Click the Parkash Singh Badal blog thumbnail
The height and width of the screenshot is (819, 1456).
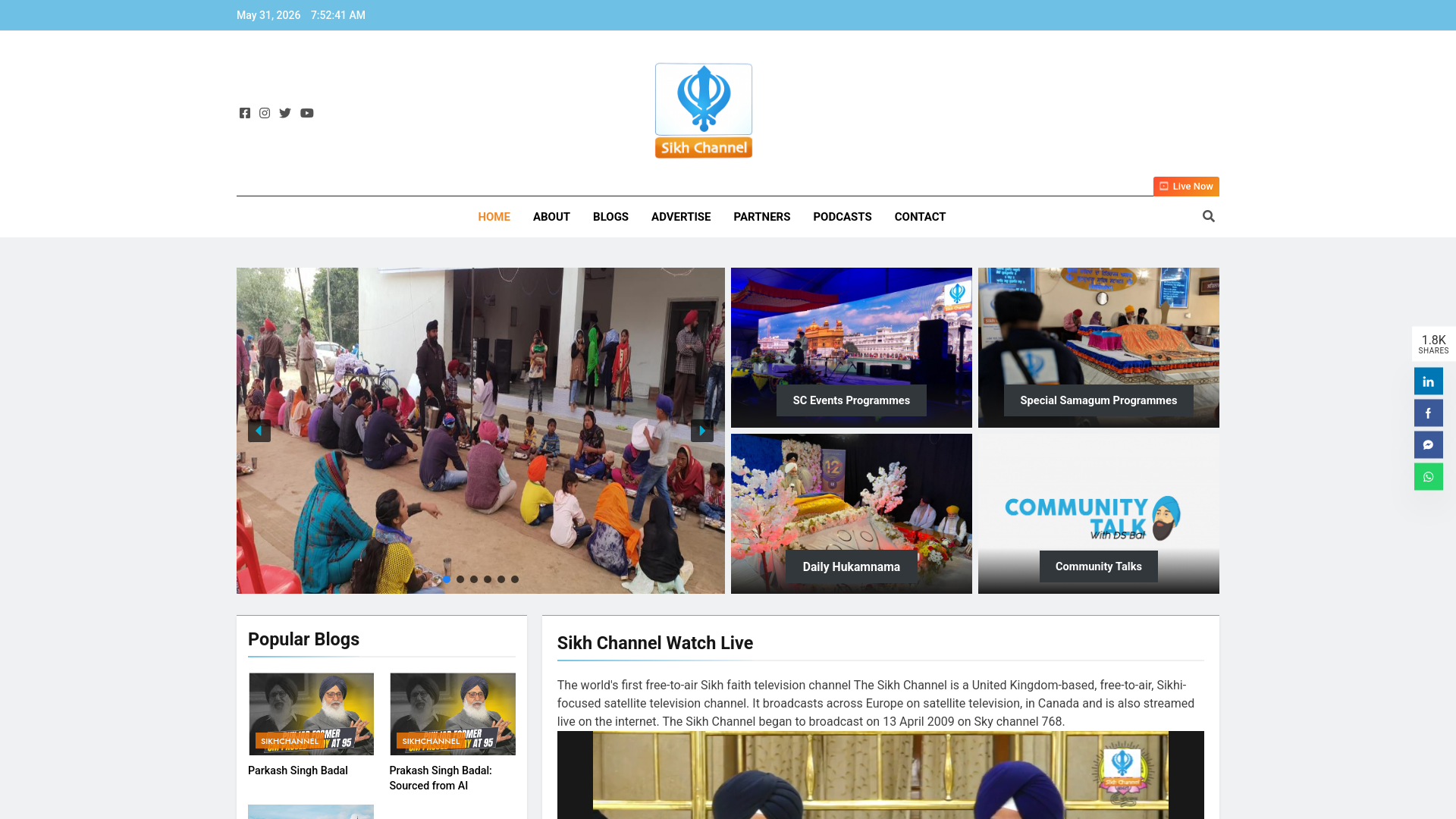(x=311, y=714)
